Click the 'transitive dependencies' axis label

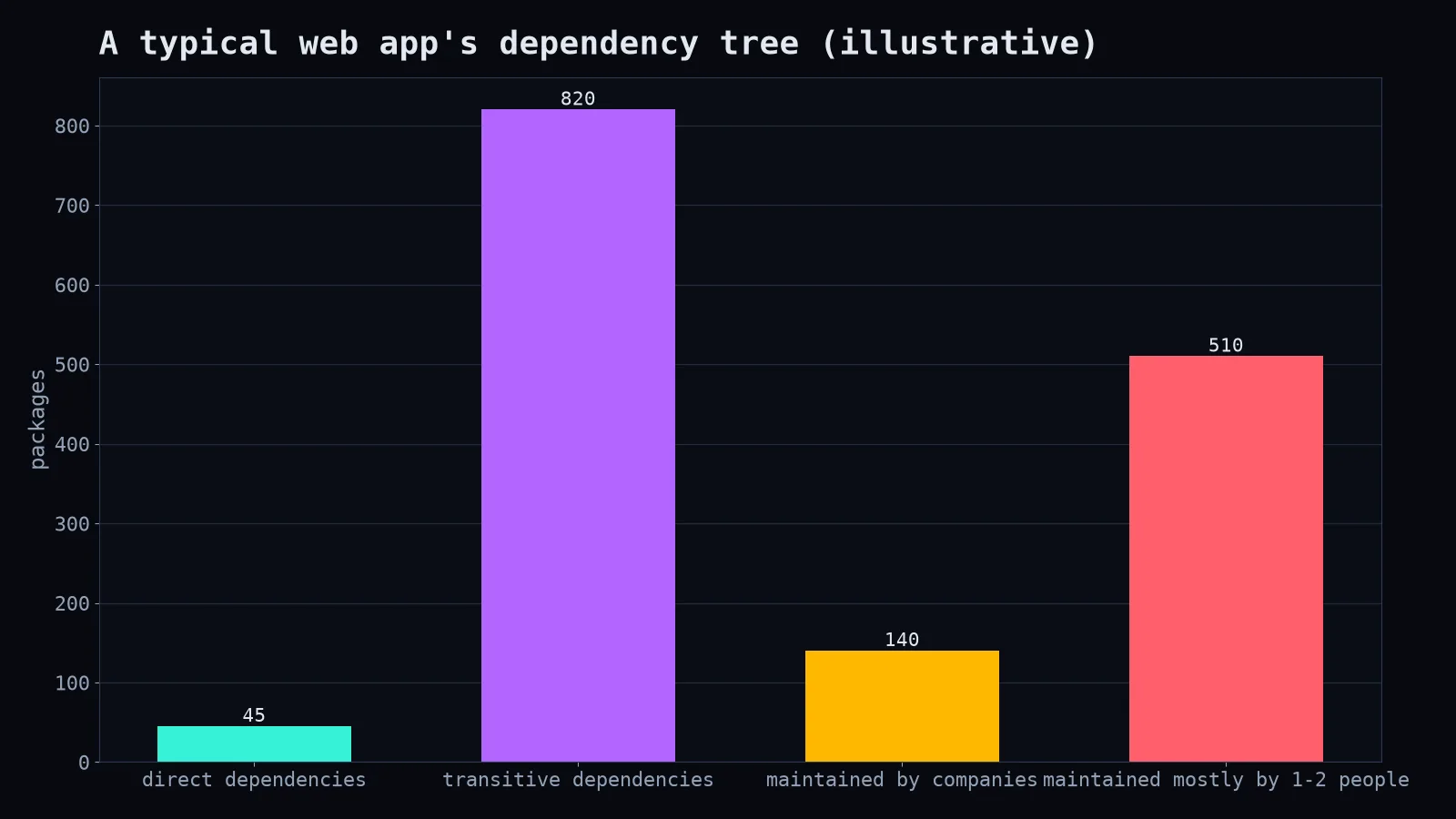(x=578, y=780)
